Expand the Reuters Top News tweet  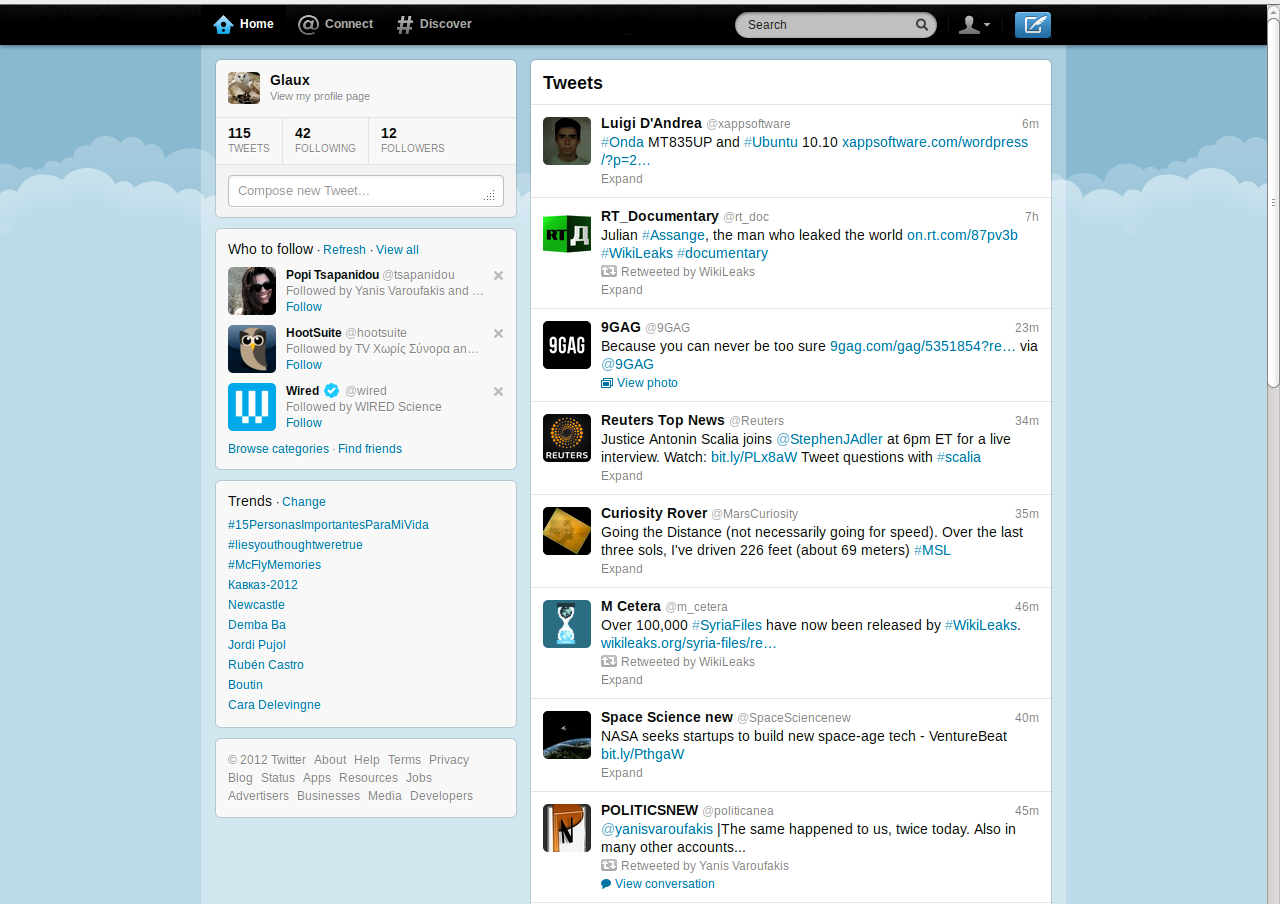622,476
